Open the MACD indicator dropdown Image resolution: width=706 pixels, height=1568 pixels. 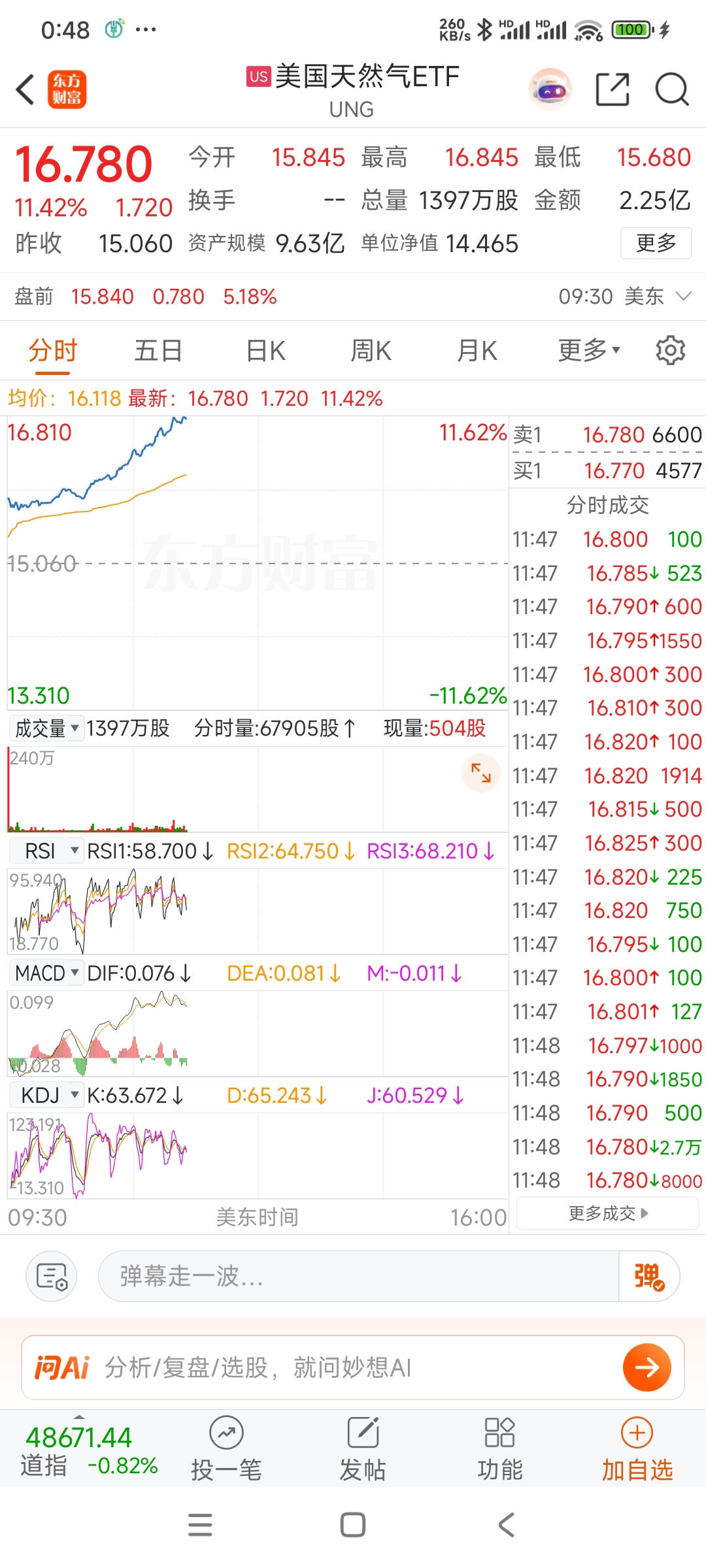tap(46, 973)
